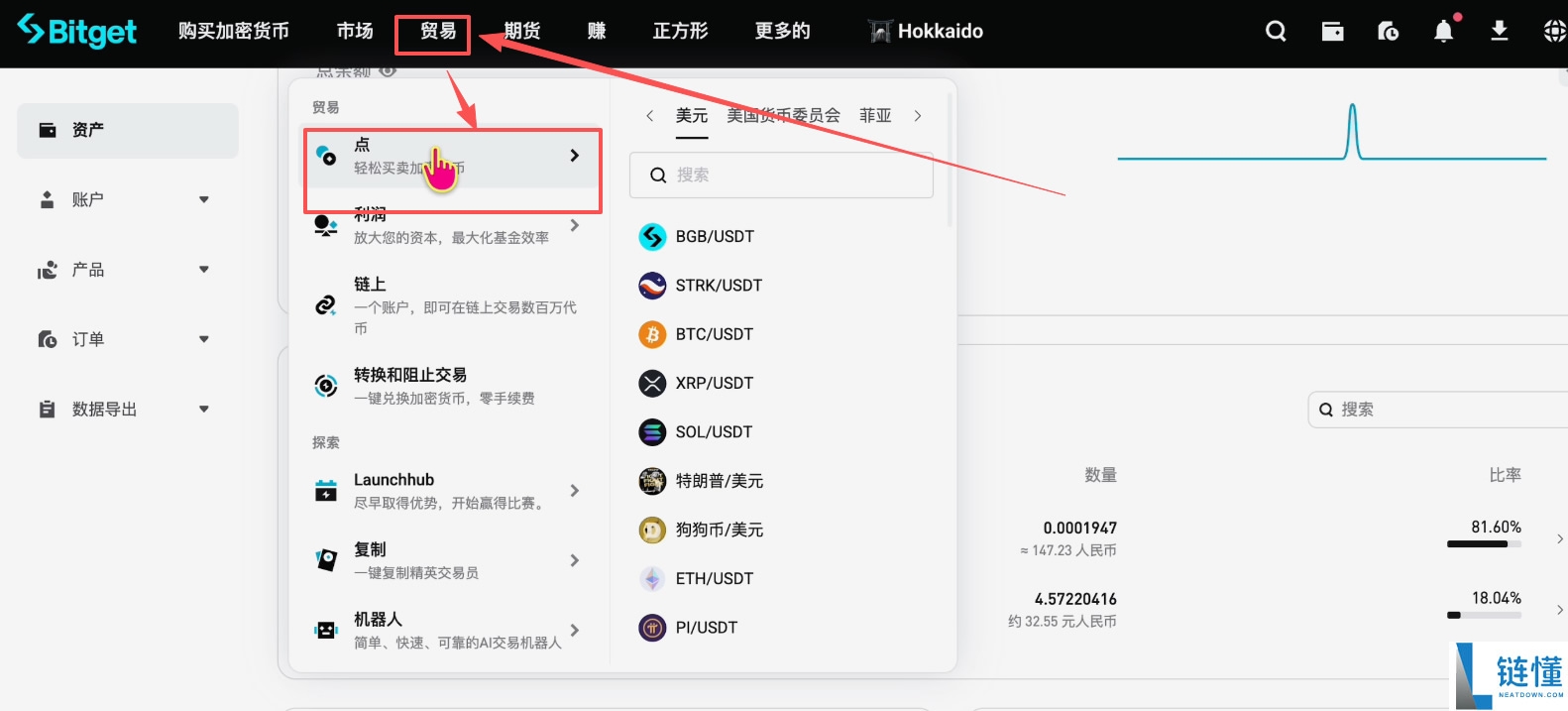Click the STRK coin icon
This screenshot has height=711, width=1568.
[652, 286]
